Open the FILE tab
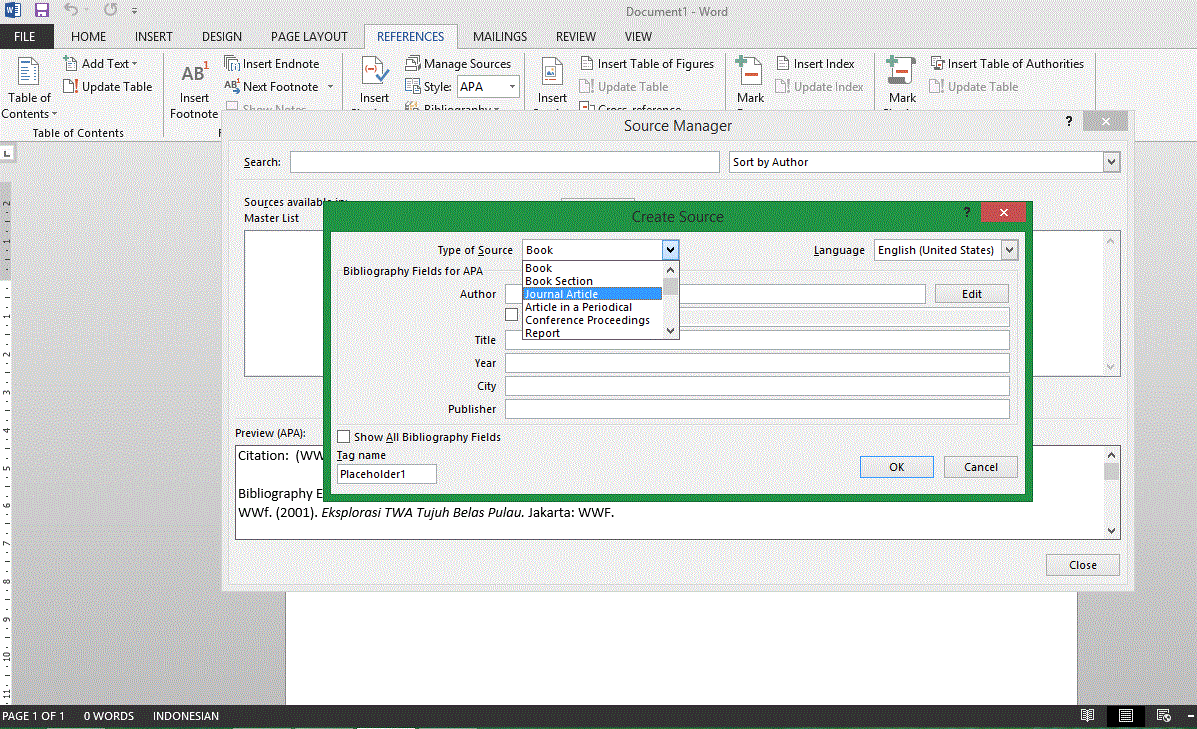 24,37
